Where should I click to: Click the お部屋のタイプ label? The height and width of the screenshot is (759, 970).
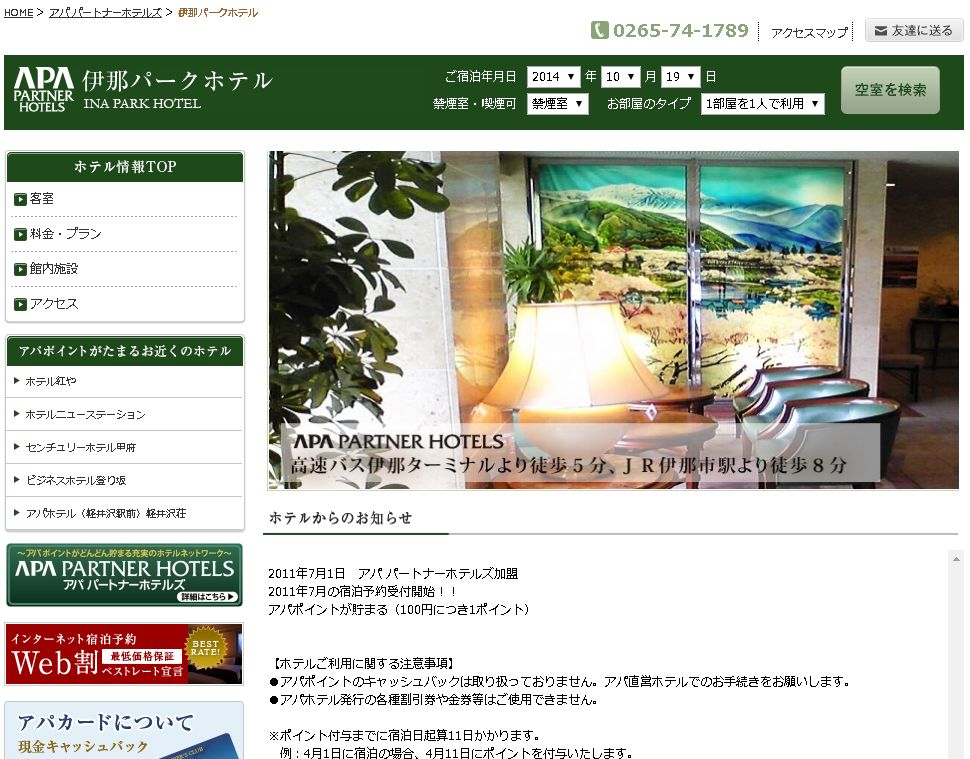click(x=648, y=104)
